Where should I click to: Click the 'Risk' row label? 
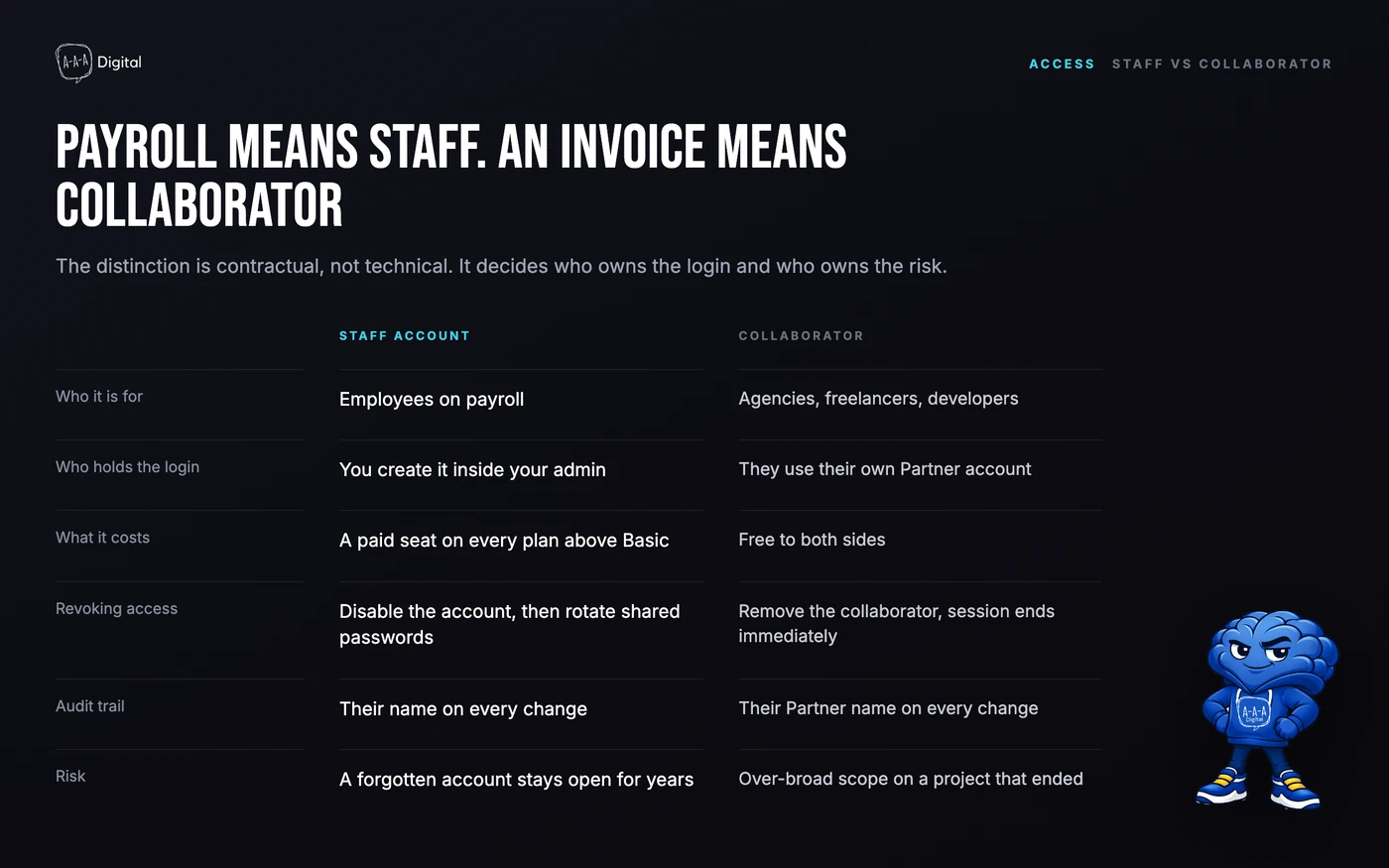pos(70,777)
